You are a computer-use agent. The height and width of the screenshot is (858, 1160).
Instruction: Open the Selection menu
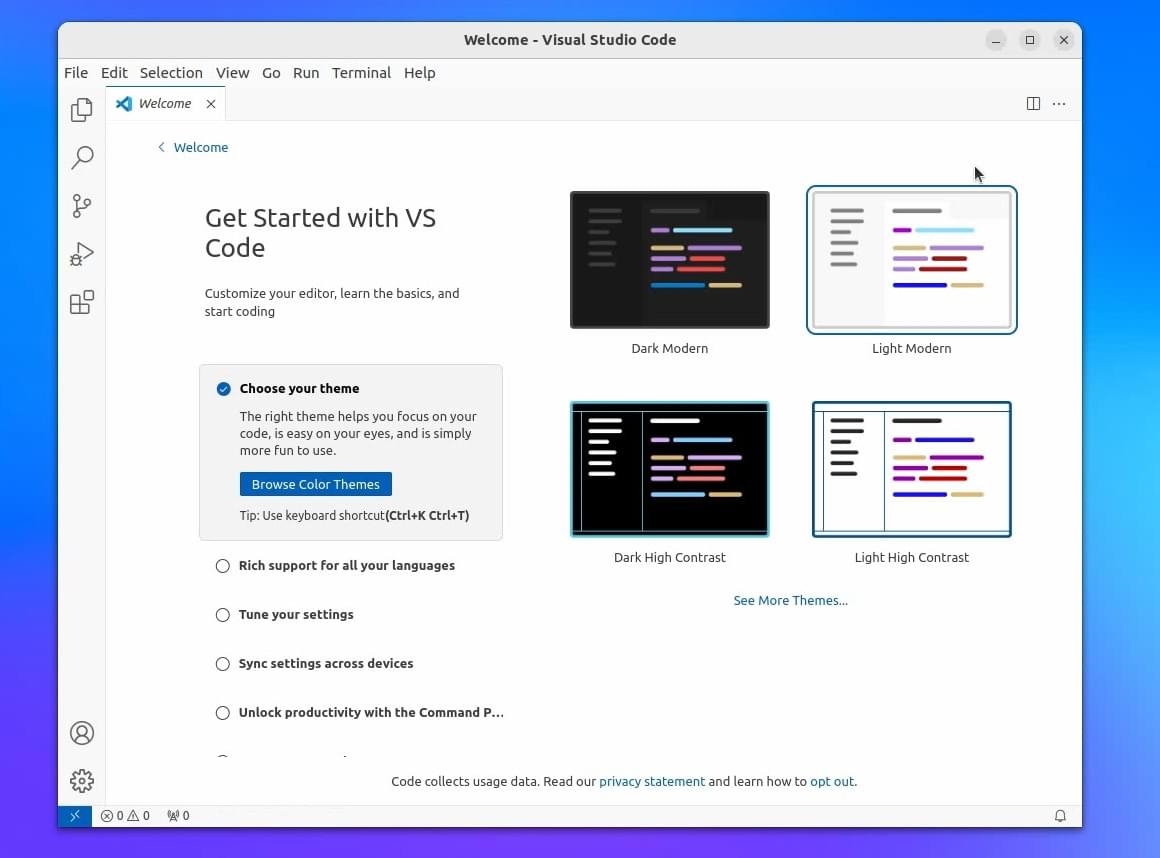click(x=171, y=72)
